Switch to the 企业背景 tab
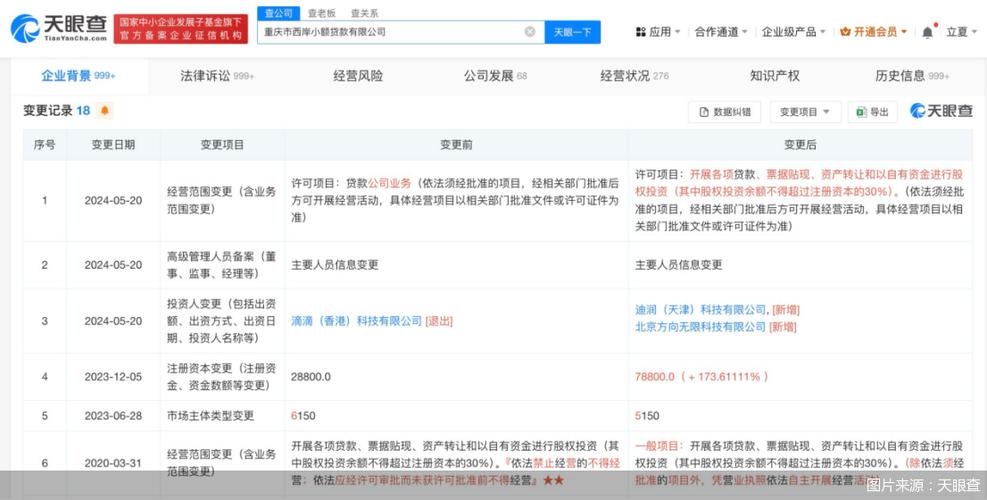Viewport: 987px width, 500px height. [x=78, y=76]
